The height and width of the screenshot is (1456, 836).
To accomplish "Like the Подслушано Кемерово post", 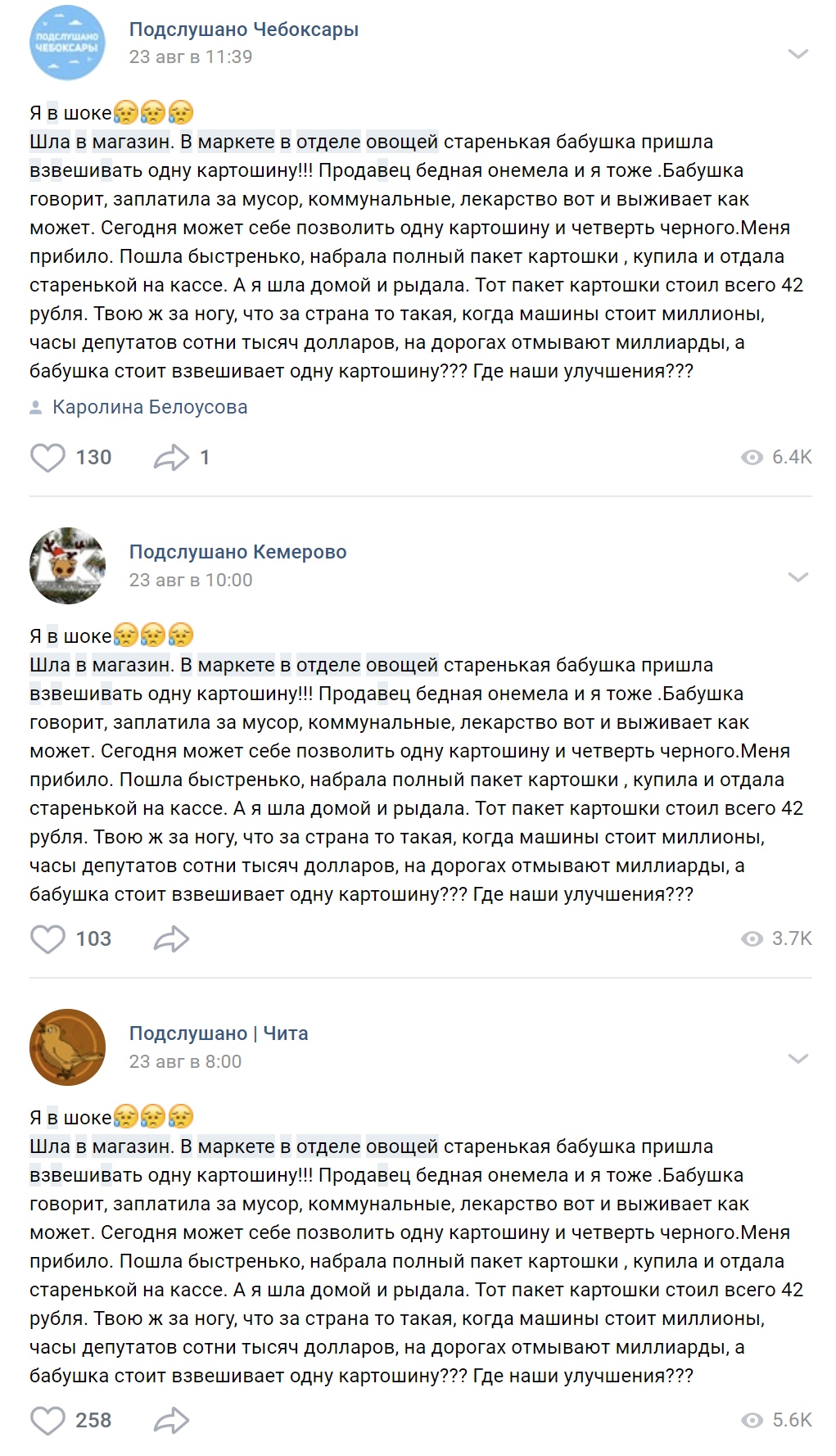I will [x=47, y=939].
